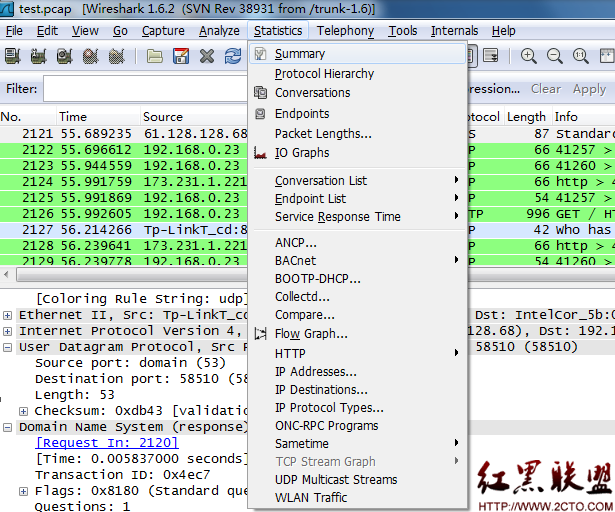Expand Conversation List submenu

tap(357, 180)
